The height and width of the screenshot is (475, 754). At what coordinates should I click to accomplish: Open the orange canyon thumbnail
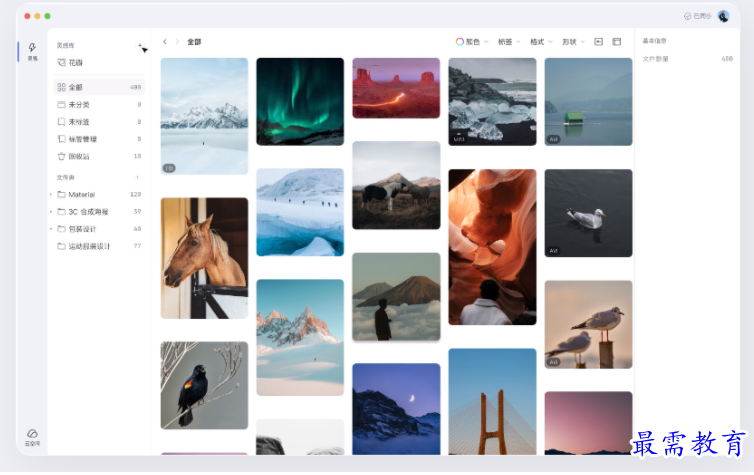(492, 247)
